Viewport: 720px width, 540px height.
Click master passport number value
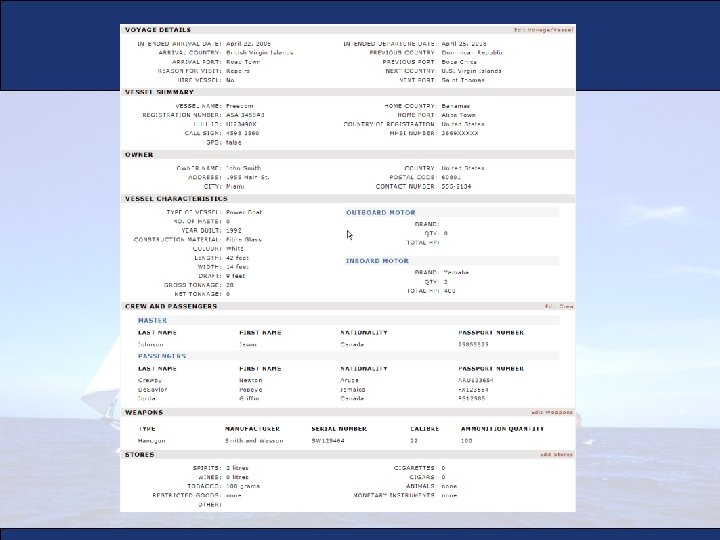pos(473,344)
